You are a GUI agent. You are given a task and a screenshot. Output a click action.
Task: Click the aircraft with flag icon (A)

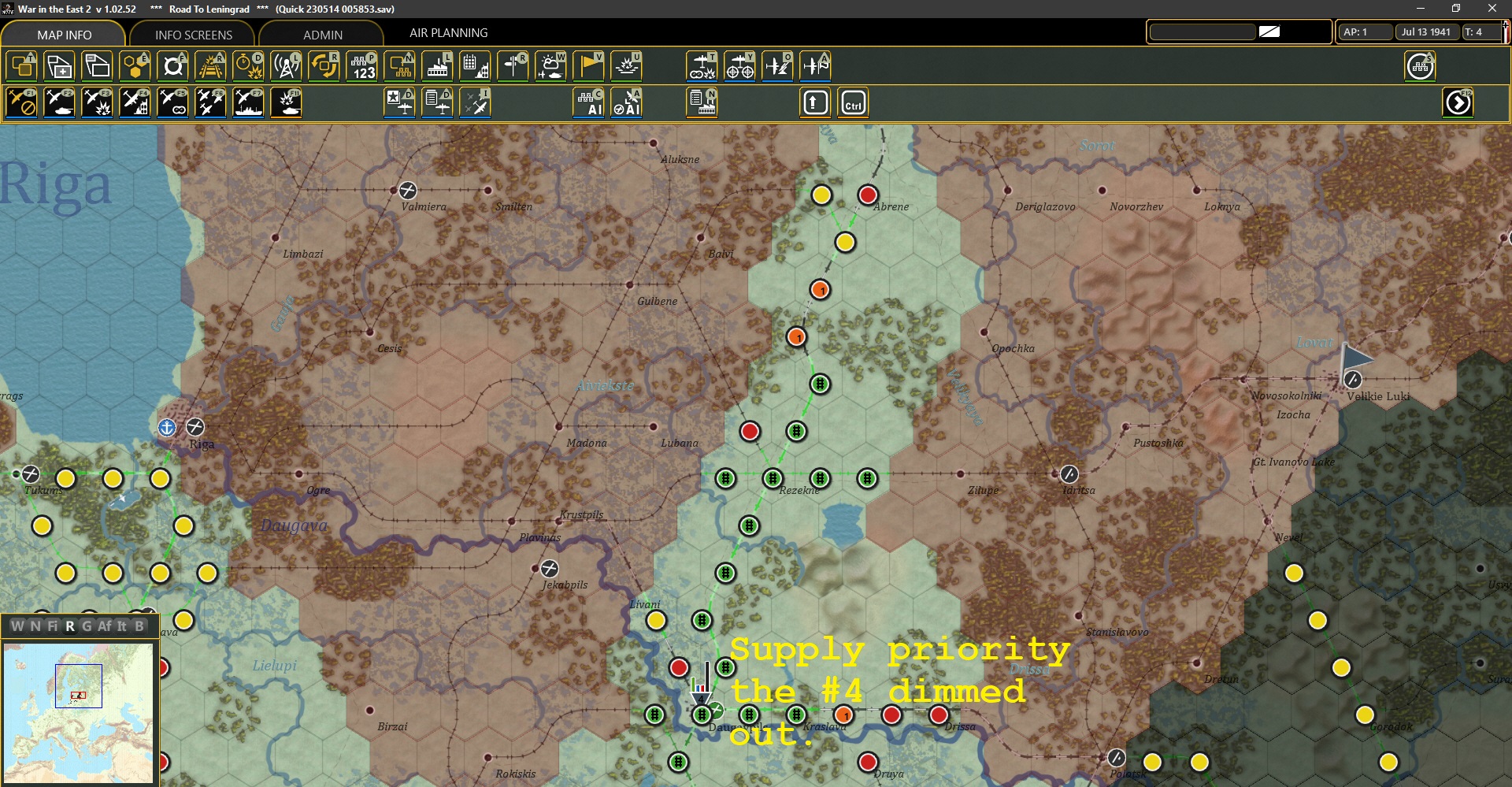coord(815,66)
